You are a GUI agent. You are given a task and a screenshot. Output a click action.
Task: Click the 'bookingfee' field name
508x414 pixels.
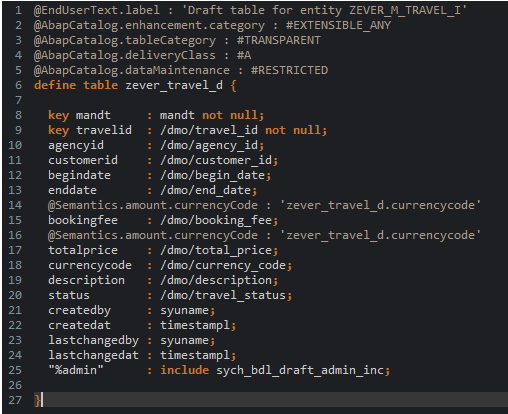click(83, 220)
